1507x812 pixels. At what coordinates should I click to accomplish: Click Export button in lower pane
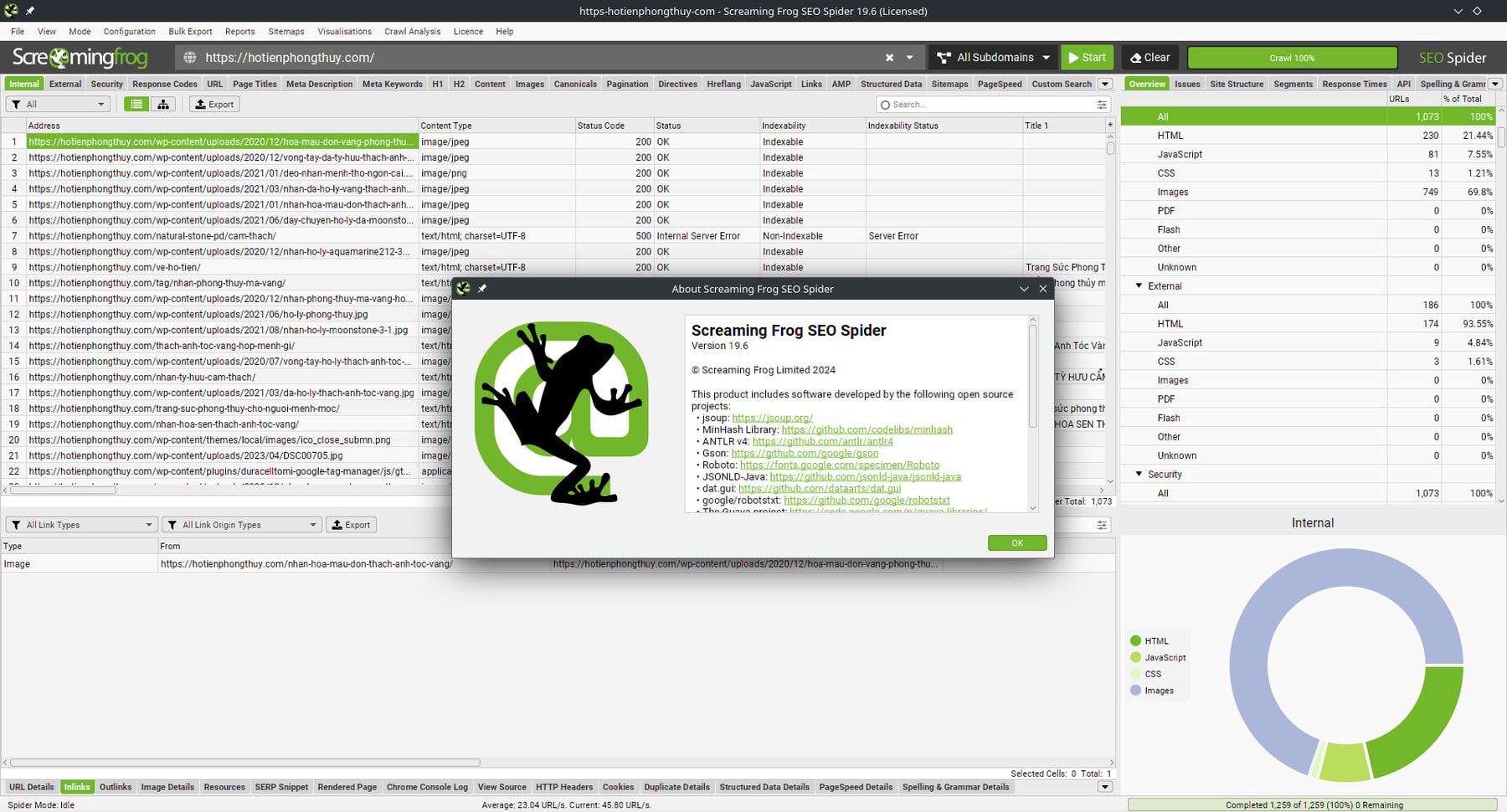[351, 525]
